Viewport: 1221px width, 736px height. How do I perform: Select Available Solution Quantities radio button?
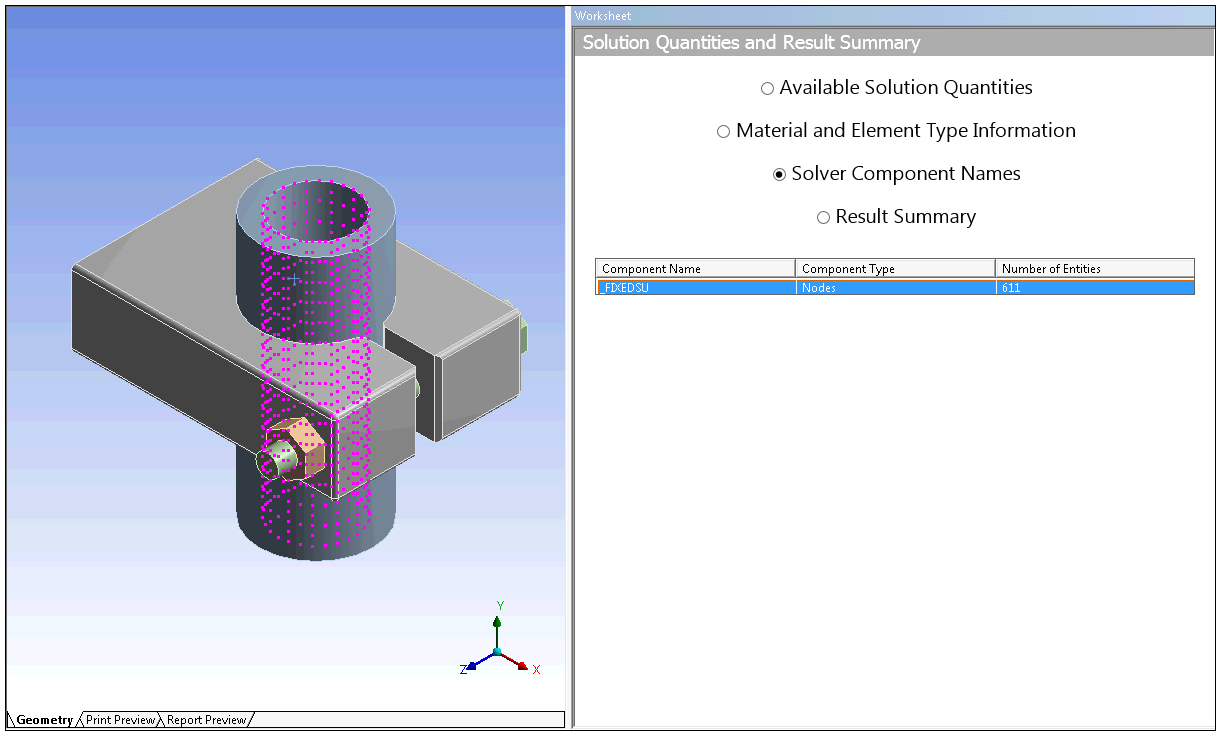click(767, 88)
